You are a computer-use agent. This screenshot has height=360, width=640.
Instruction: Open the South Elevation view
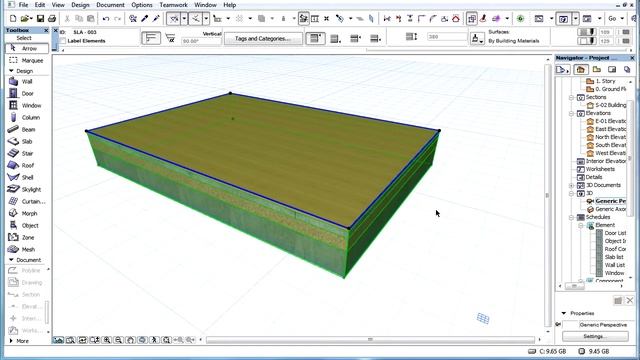[x=610, y=145]
